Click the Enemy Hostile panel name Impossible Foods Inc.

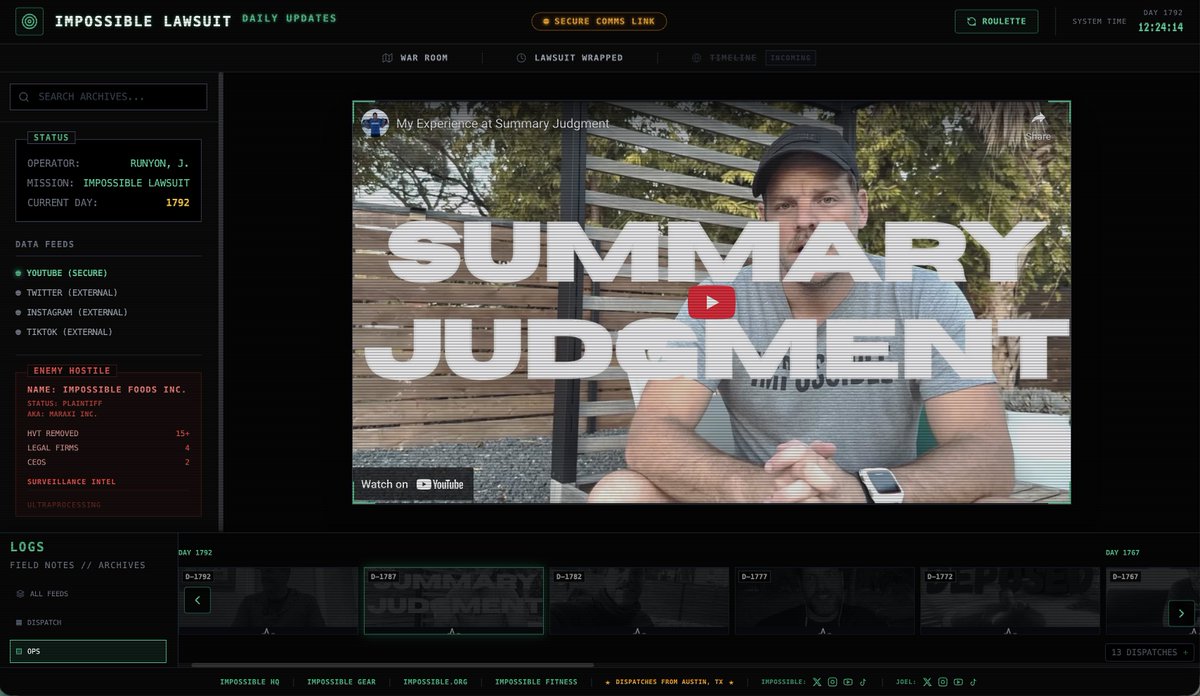(107, 389)
